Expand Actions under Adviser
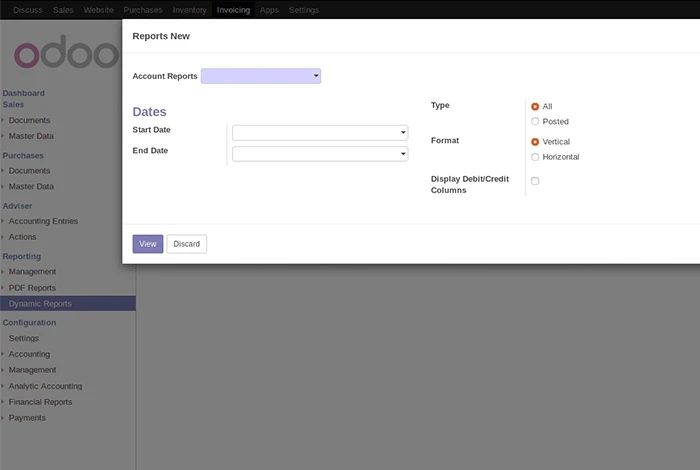700x470 pixels. [x=22, y=237]
